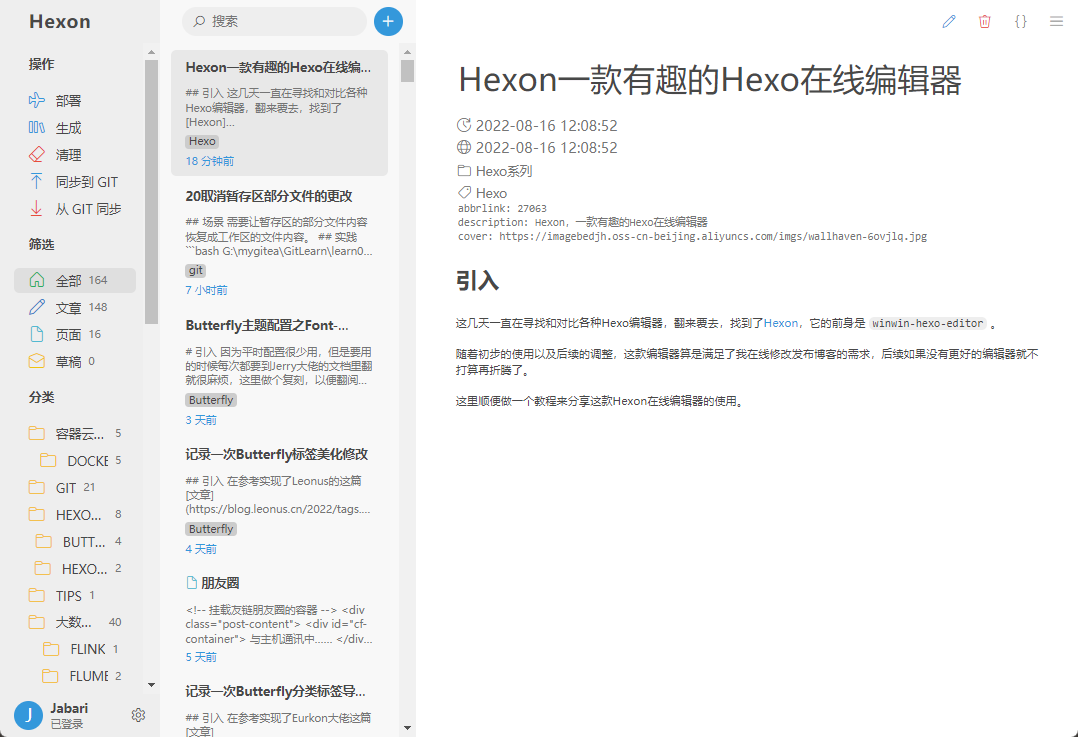Click the deploy (部署) icon
Screen dimensions: 1078x737
pos(36,100)
